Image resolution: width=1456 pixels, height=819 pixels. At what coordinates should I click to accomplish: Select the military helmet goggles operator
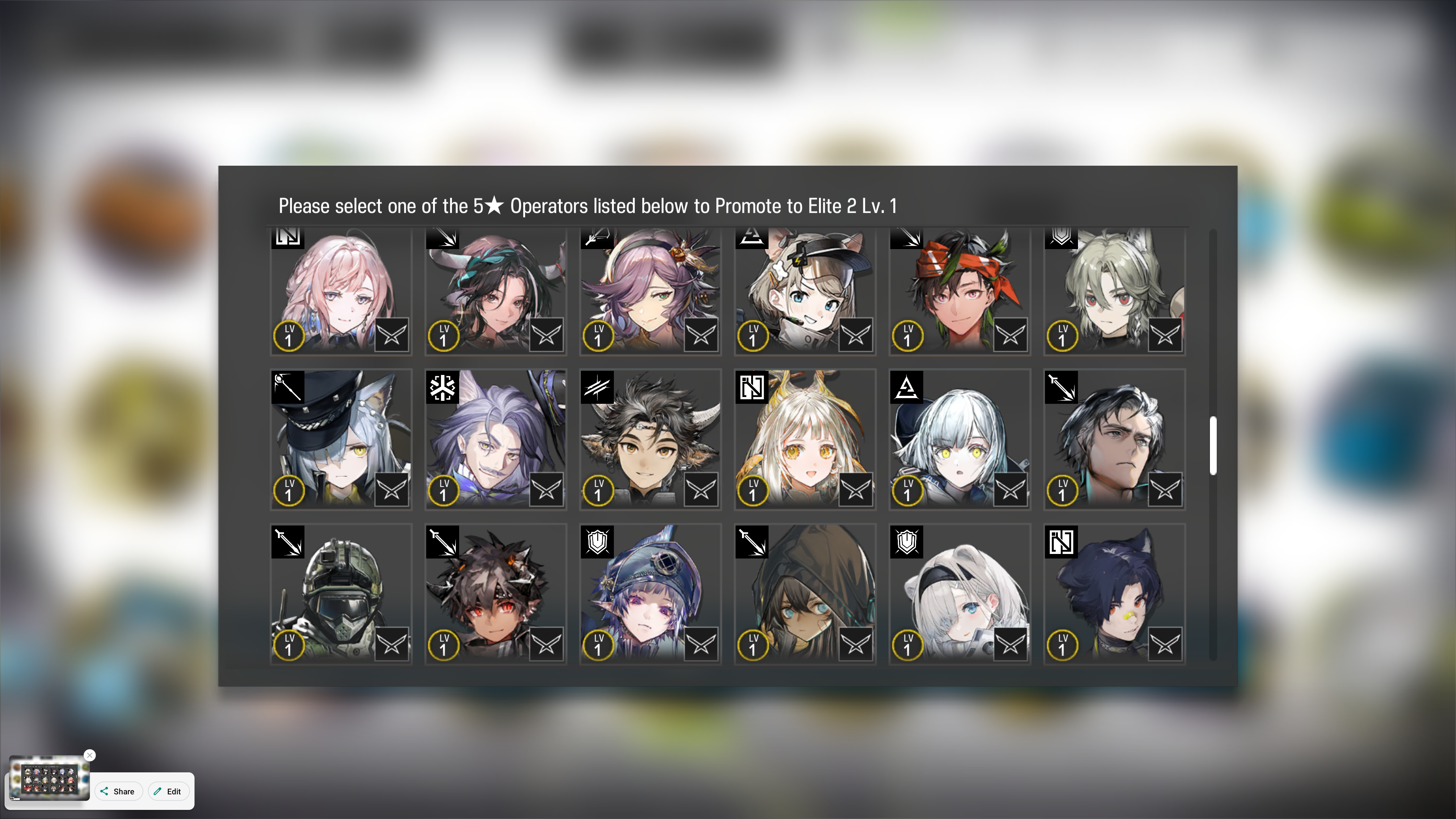pyautogui.click(x=341, y=593)
